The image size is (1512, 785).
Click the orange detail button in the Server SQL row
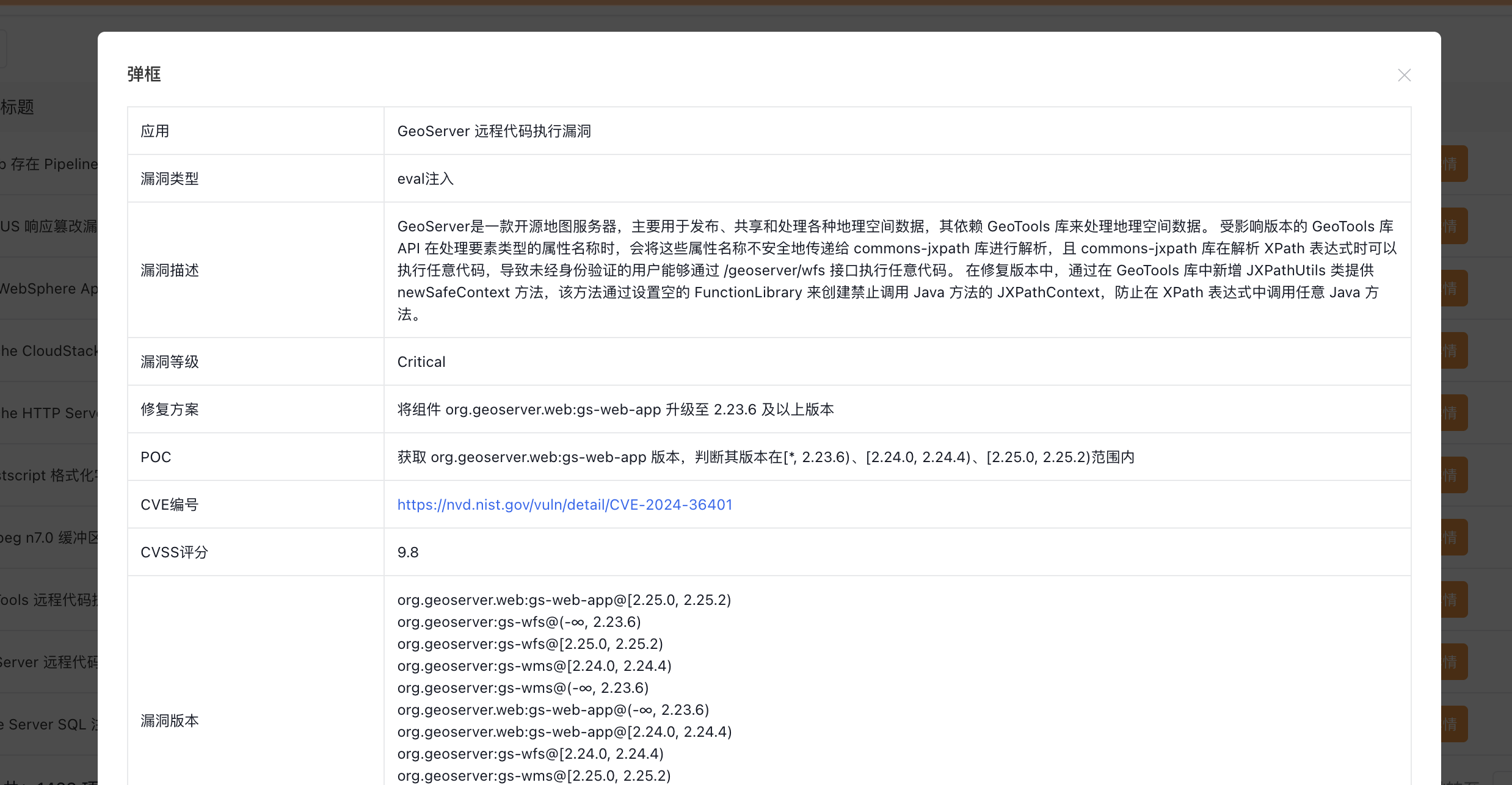[1455, 724]
